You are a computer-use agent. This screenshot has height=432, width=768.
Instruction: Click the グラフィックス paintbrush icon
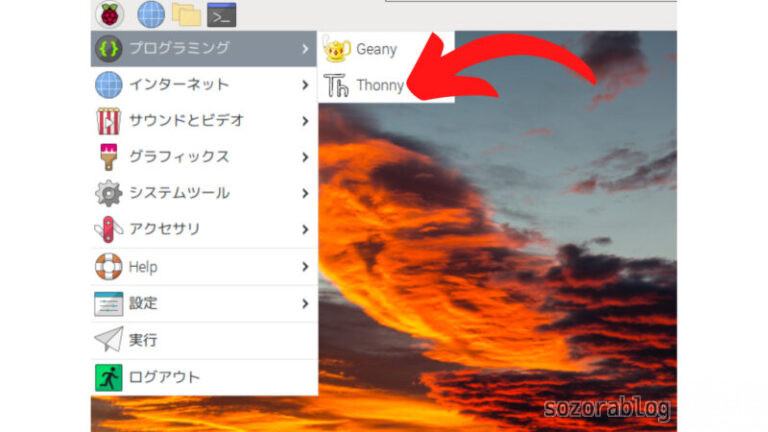(x=108, y=157)
